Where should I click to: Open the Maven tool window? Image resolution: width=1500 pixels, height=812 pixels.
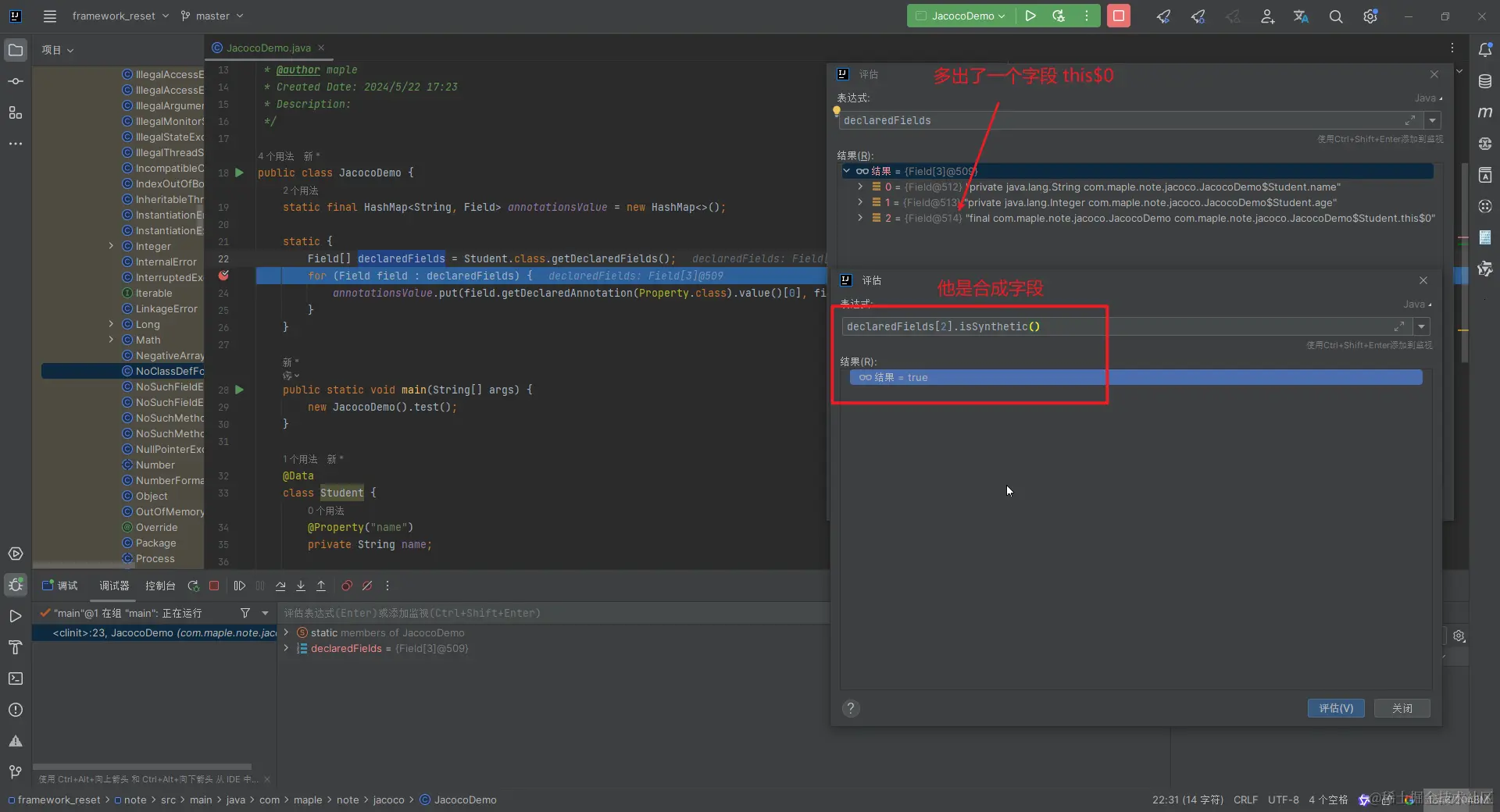[1485, 112]
